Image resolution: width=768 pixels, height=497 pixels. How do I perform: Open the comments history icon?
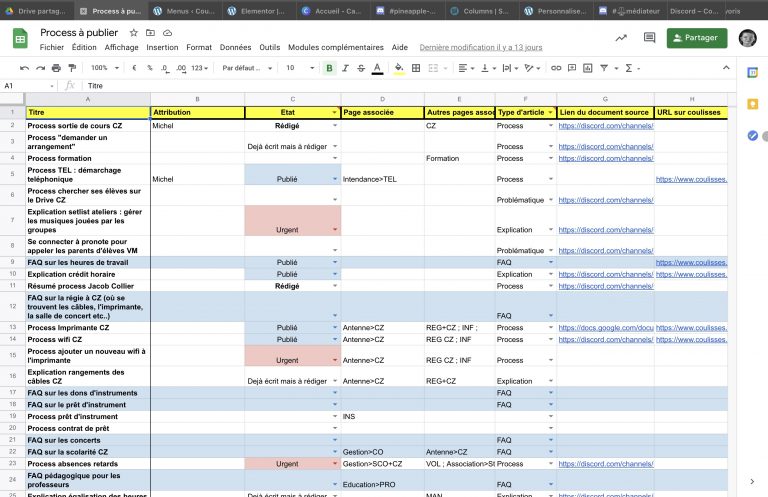pos(650,38)
